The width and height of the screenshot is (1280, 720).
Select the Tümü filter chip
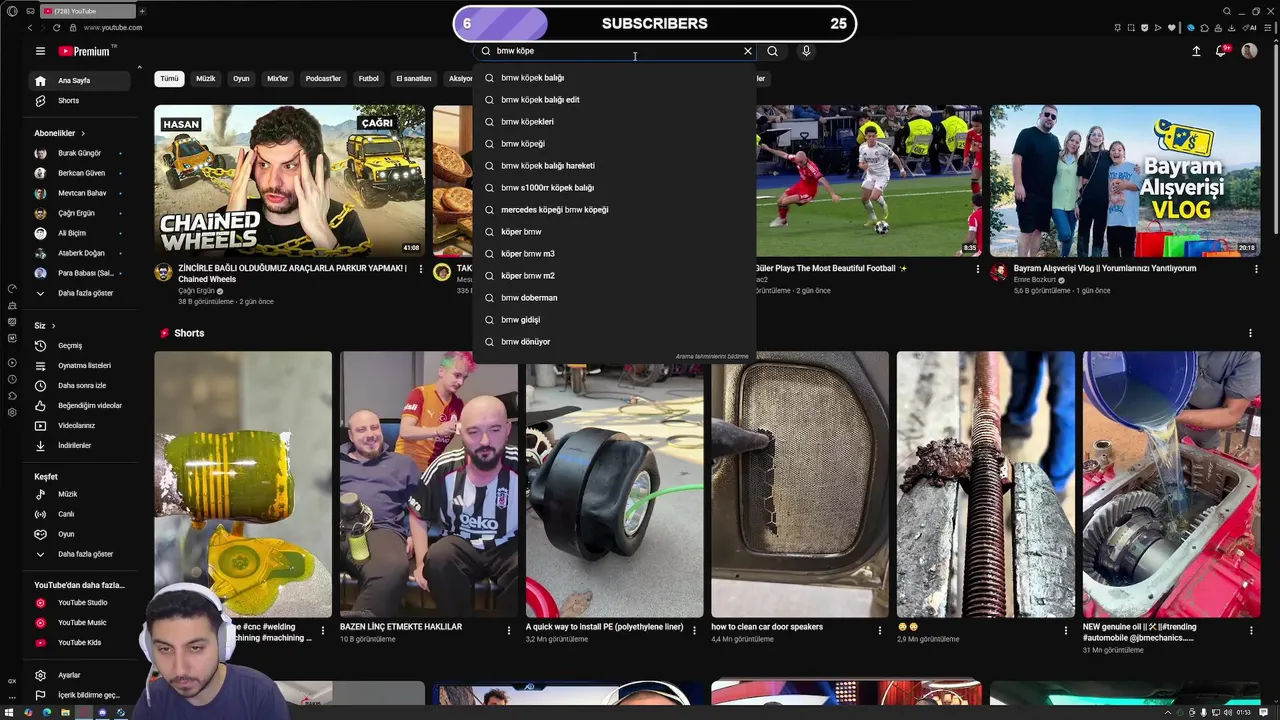(x=169, y=78)
